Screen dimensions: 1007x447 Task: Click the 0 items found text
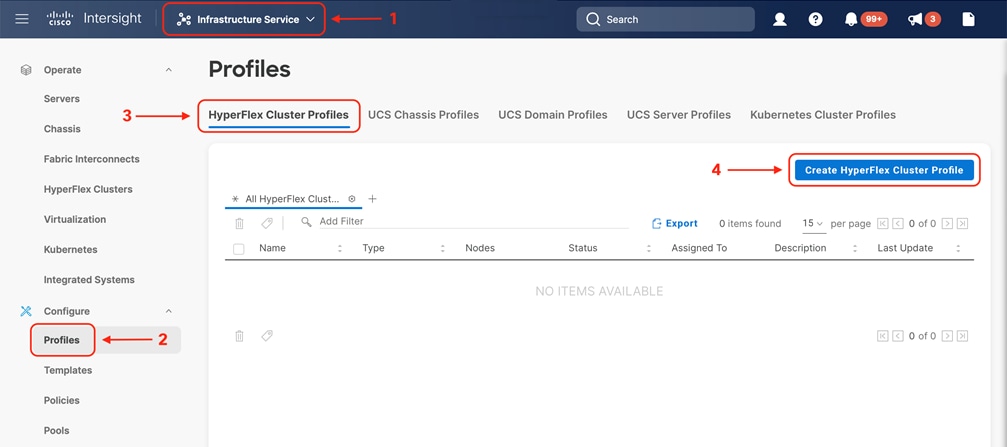(750, 224)
